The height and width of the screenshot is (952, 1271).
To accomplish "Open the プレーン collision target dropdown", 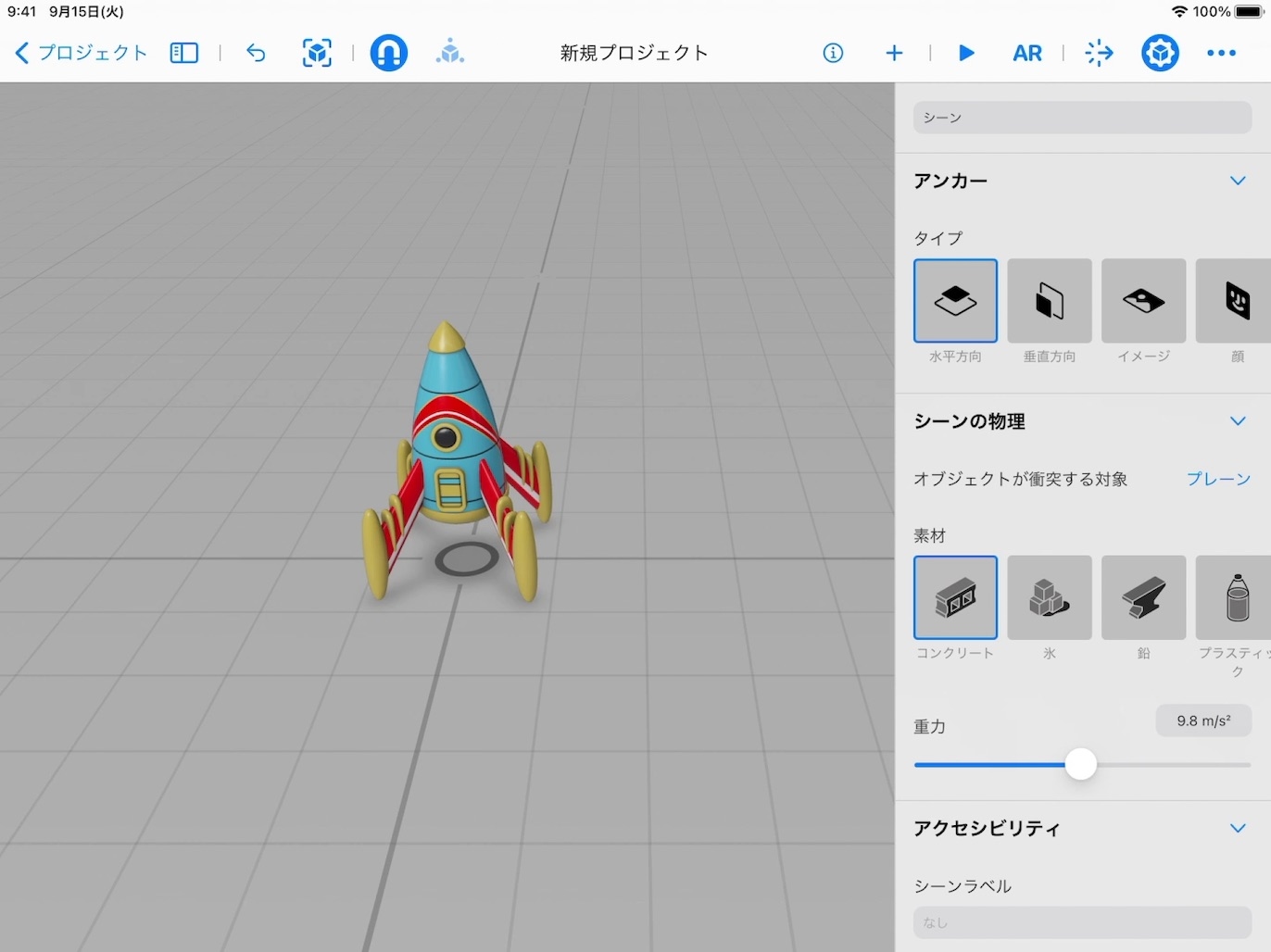I will [x=1218, y=479].
